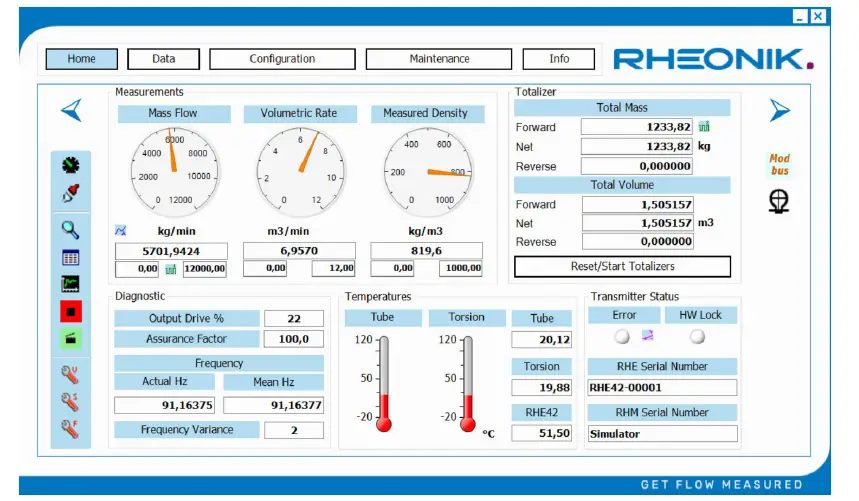Click the Assurance Factor value 100,0
Image resolution: width=859 pixels, height=501 pixels.
[294, 339]
